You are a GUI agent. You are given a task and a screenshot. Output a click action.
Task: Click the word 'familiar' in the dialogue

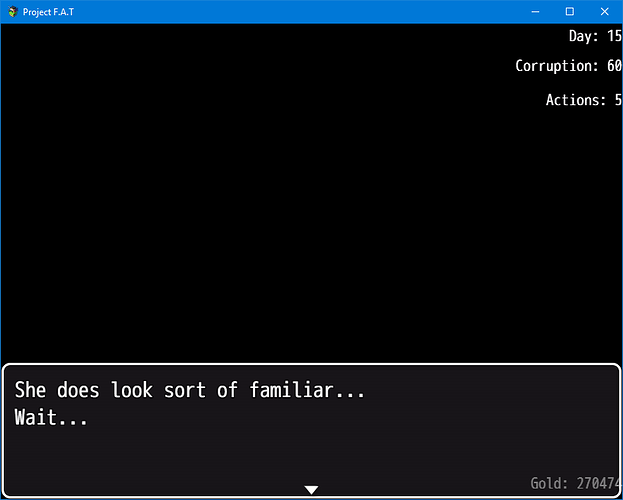pyautogui.click(x=291, y=390)
